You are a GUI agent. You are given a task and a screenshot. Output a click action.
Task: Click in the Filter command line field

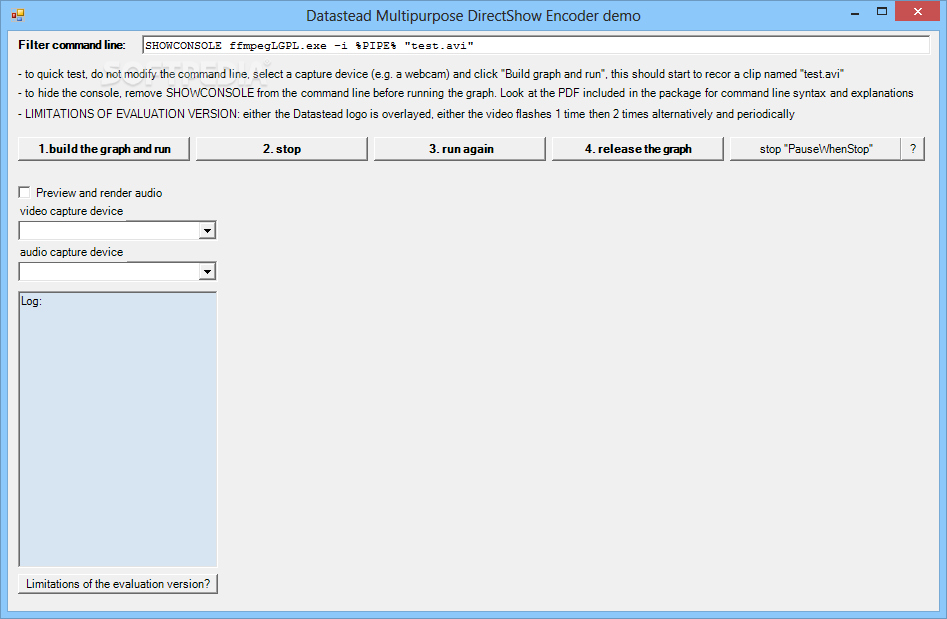point(536,45)
